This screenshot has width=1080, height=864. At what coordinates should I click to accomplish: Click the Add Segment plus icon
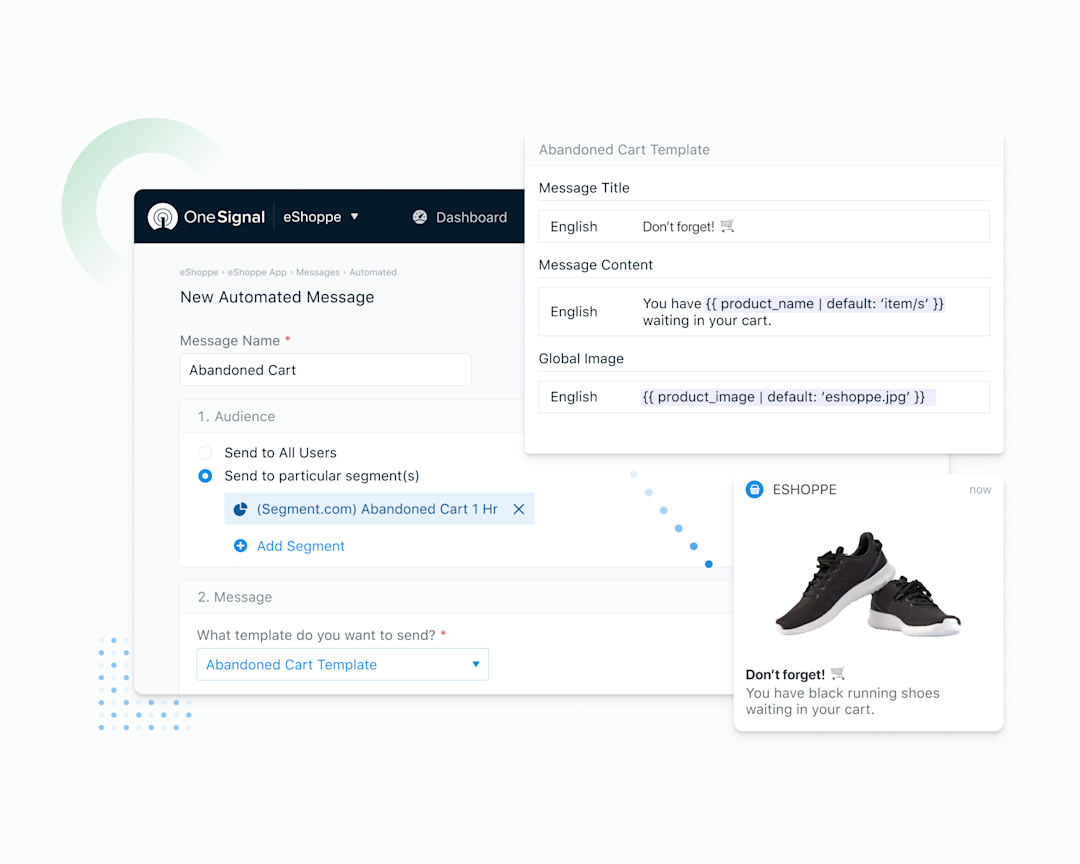pyautogui.click(x=240, y=546)
